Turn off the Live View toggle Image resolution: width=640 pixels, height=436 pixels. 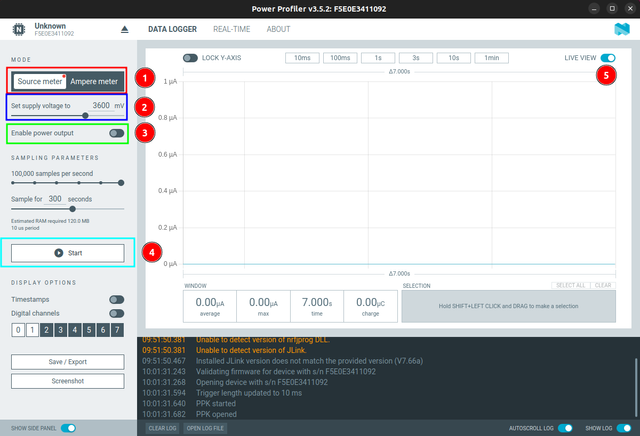click(x=608, y=59)
